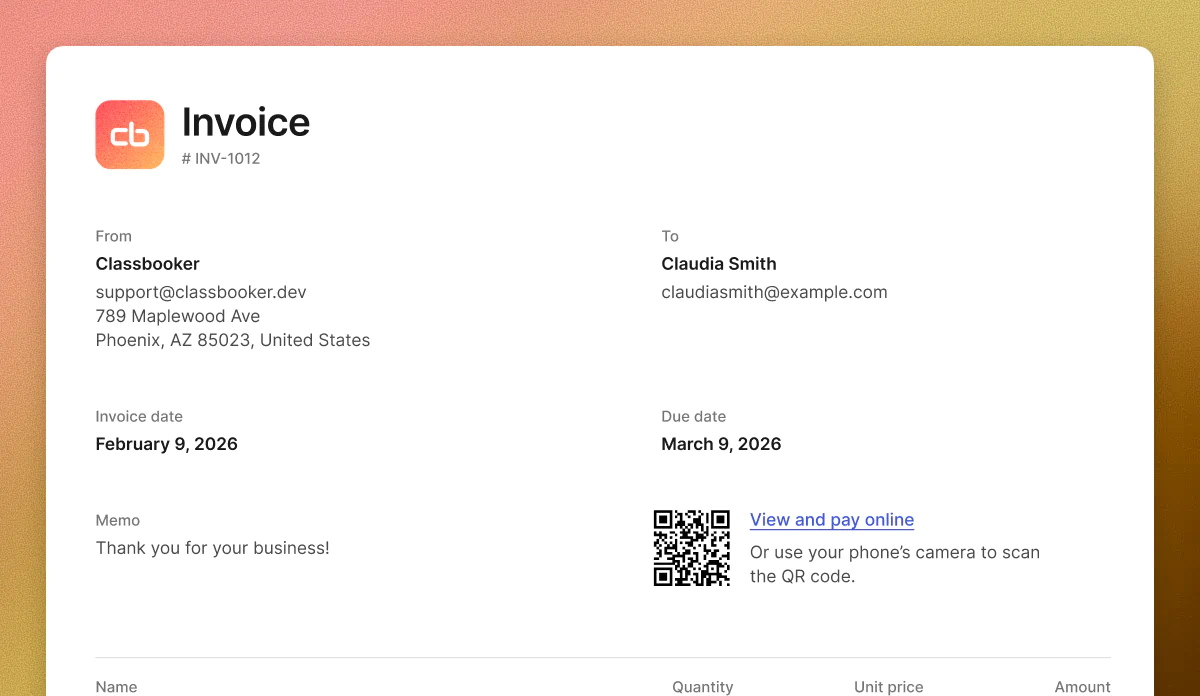Click the Name column header

[116, 687]
